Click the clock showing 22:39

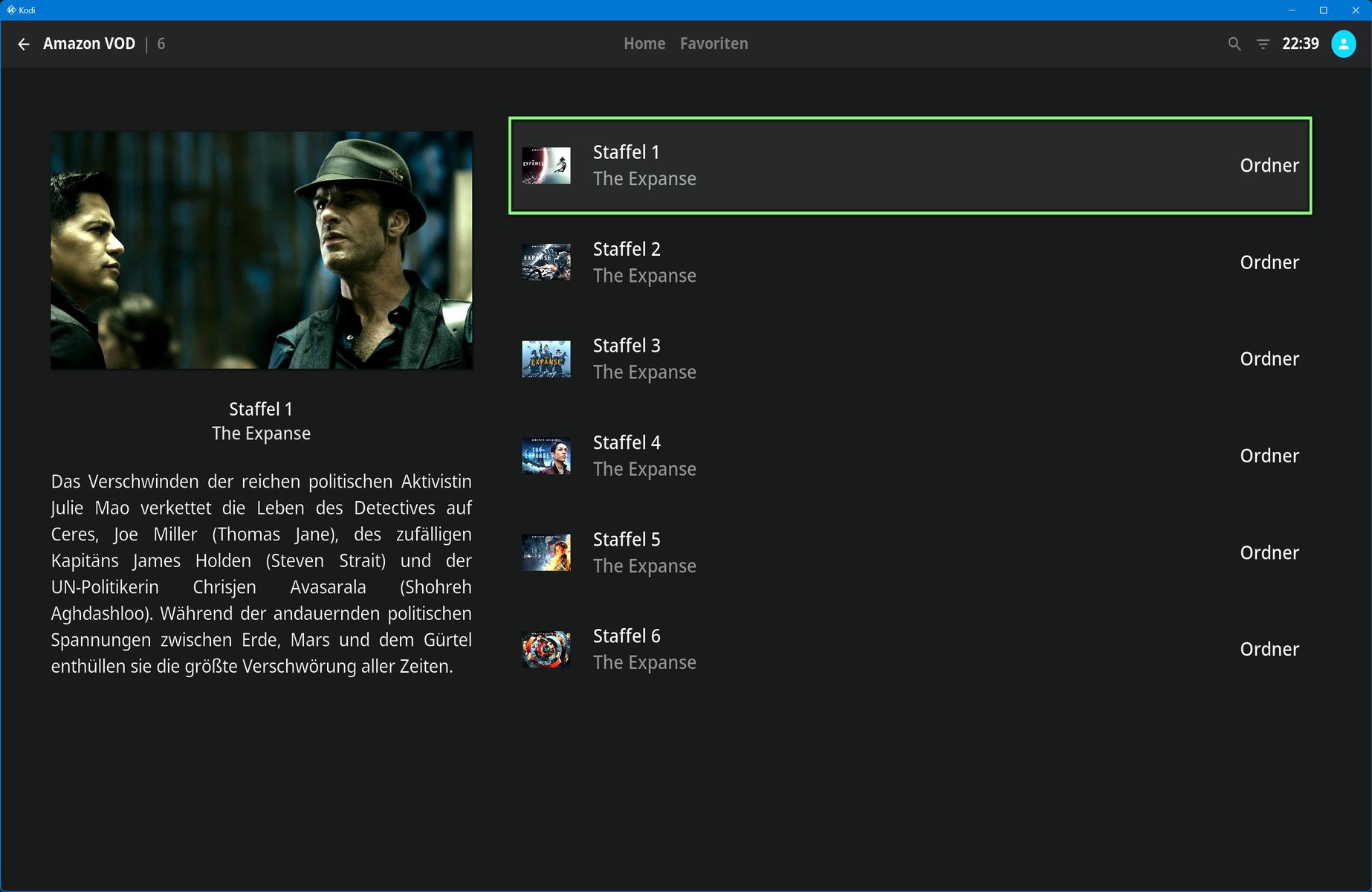[x=1301, y=44]
